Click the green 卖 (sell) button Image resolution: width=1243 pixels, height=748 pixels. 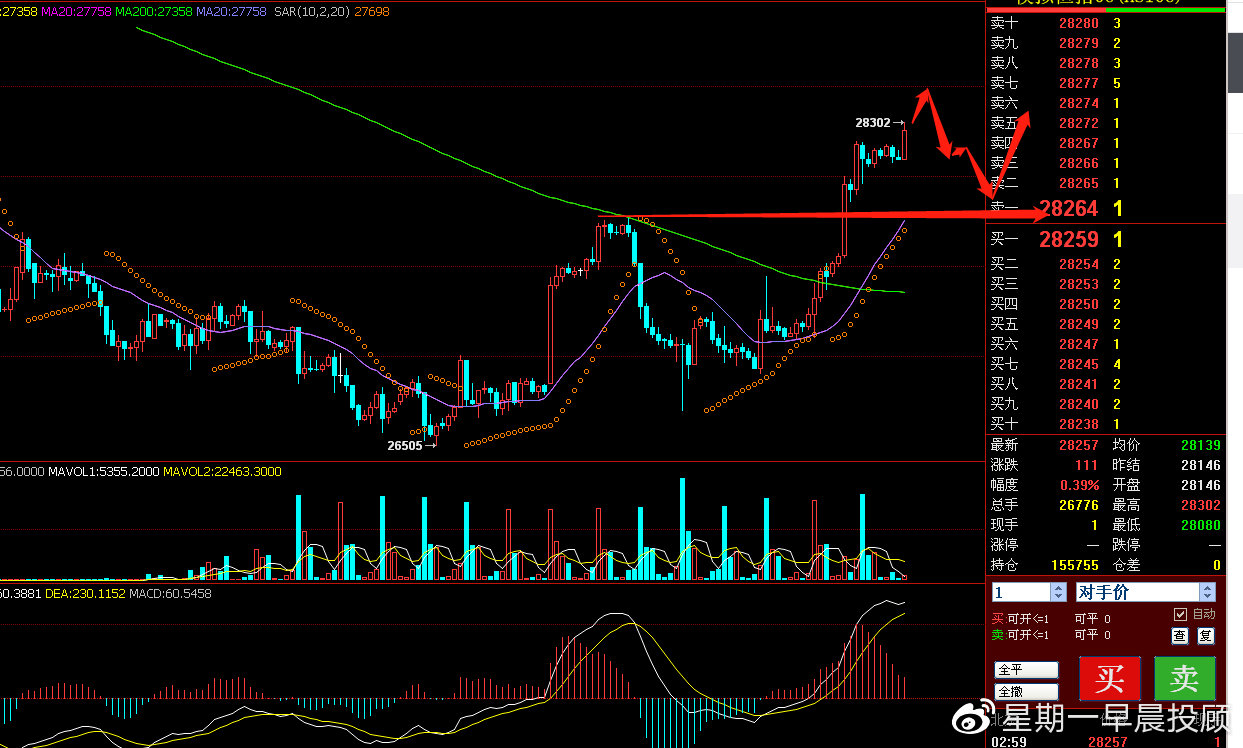(x=1184, y=678)
